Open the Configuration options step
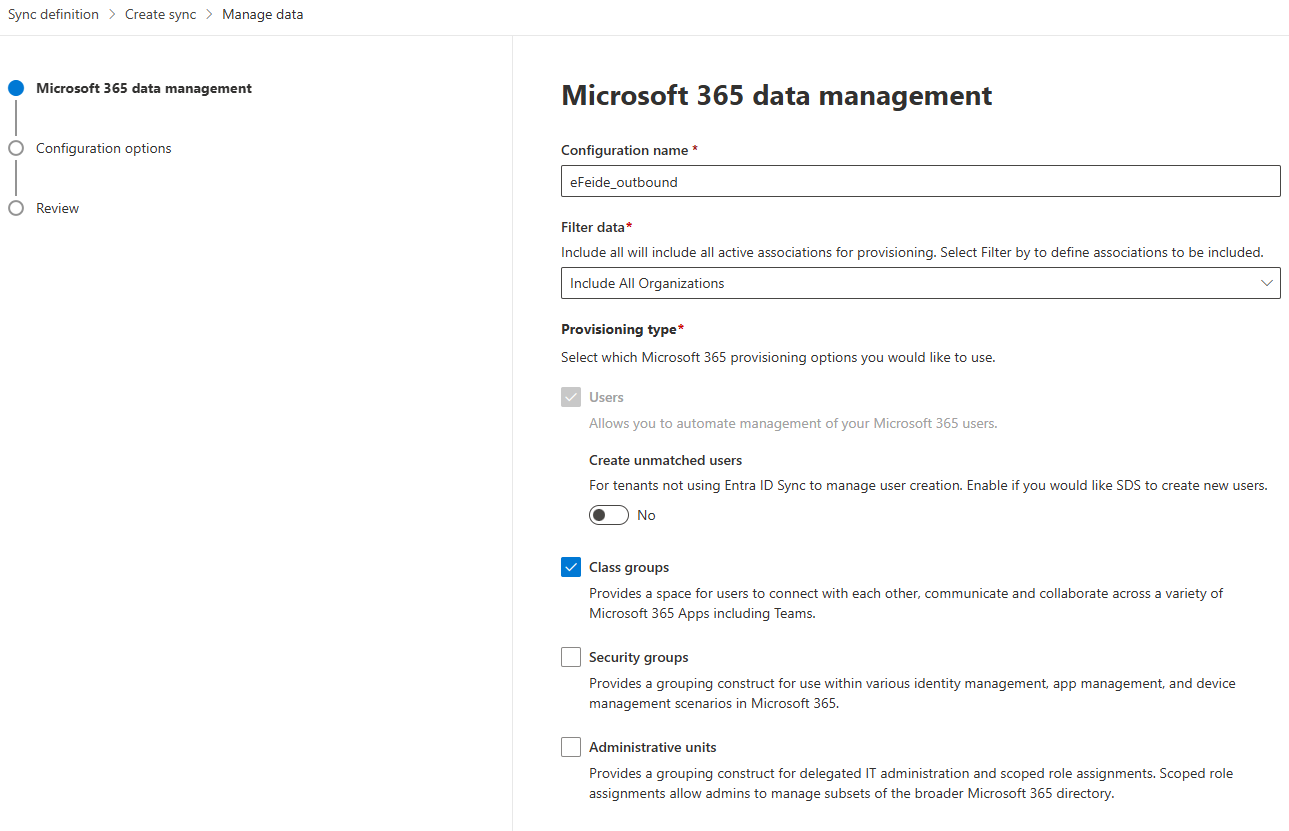 pyautogui.click(x=104, y=148)
